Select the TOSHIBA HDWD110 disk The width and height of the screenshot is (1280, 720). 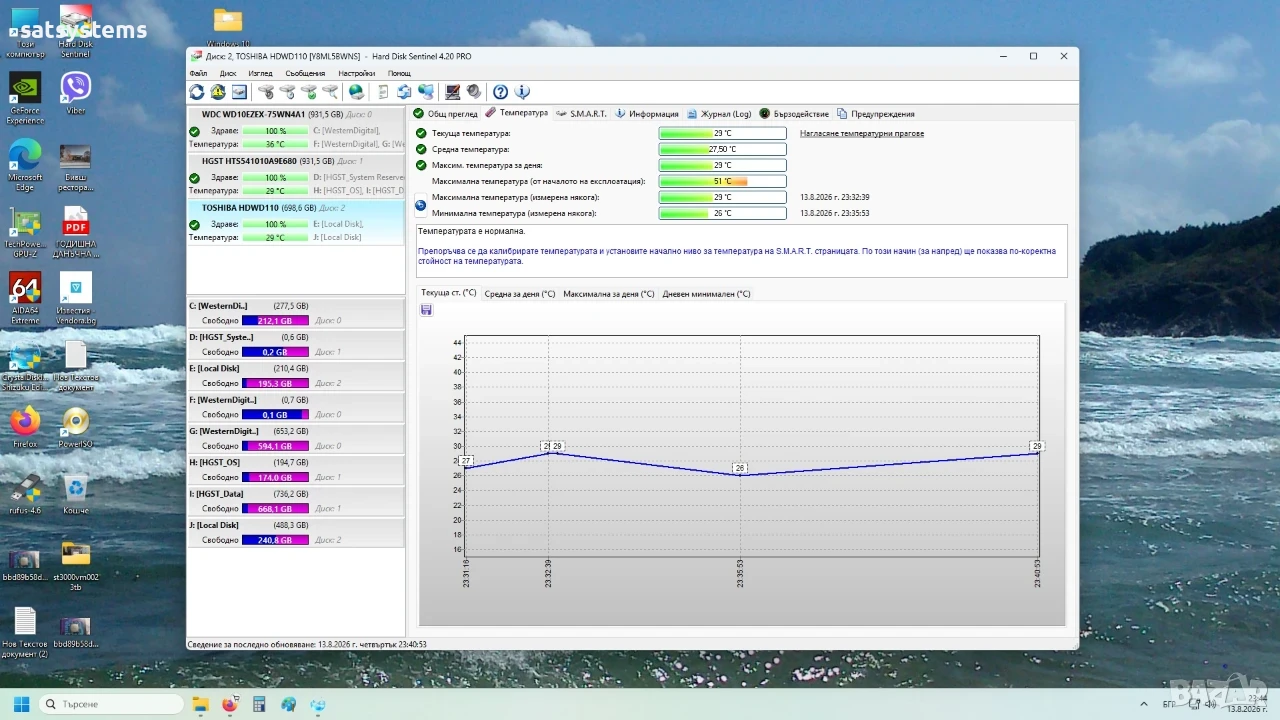coord(296,223)
